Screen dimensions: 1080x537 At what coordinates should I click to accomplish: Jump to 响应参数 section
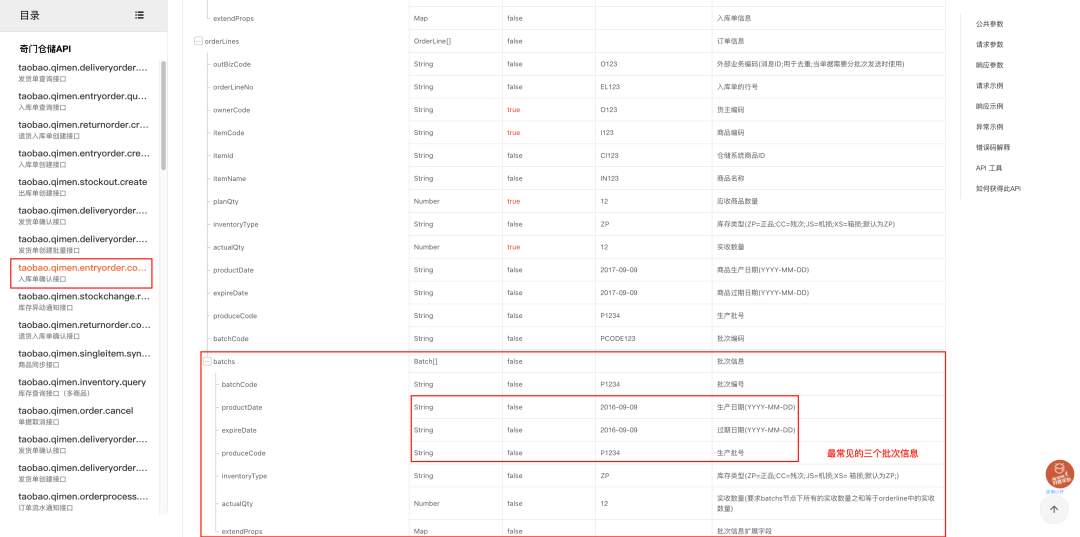pyautogui.click(x=989, y=65)
